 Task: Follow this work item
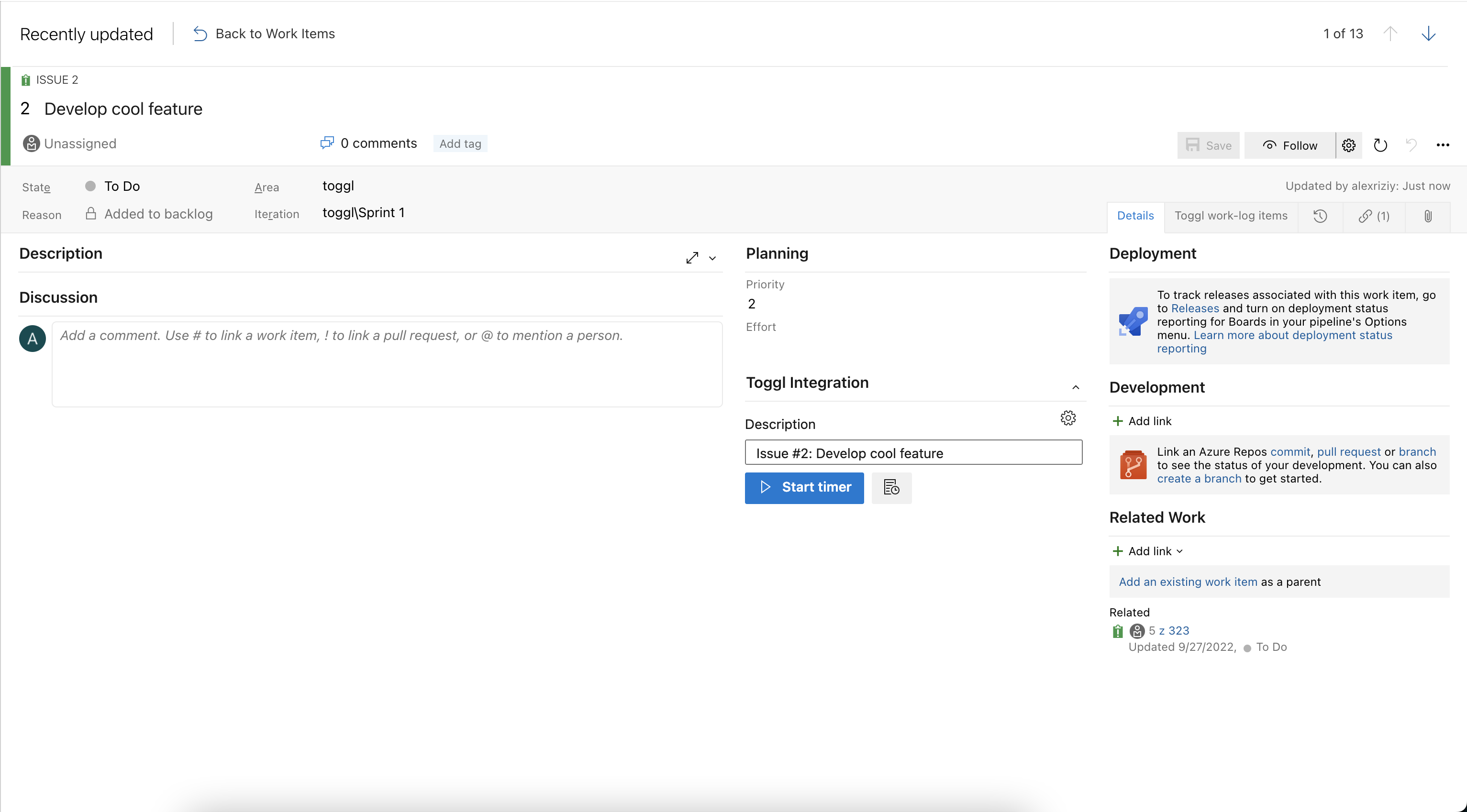(x=1289, y=145)
